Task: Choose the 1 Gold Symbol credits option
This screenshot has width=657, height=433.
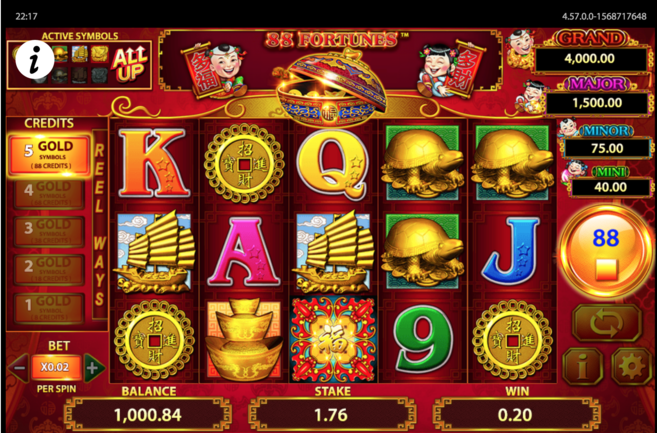Action: [49, 308]
